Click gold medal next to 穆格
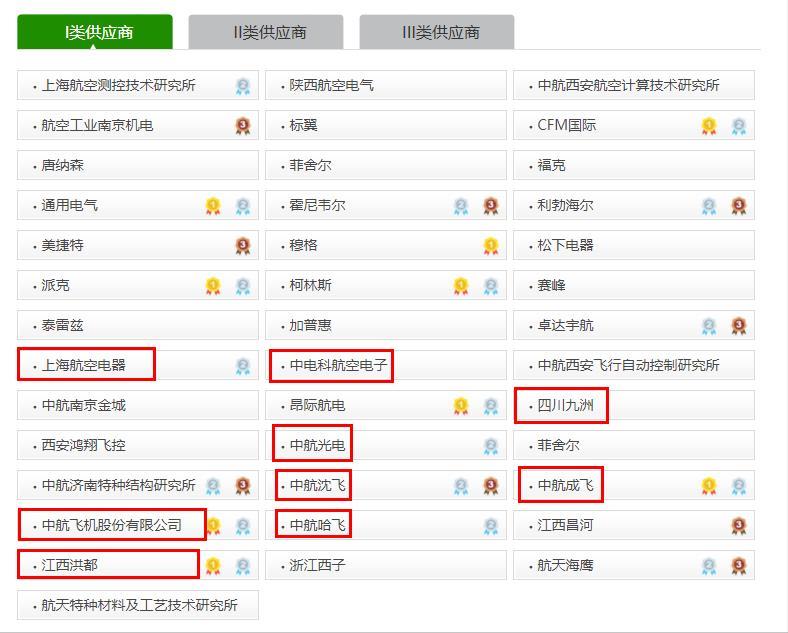Image resolution: width=788 pixels, height=633 pixels. pos(491,246)
